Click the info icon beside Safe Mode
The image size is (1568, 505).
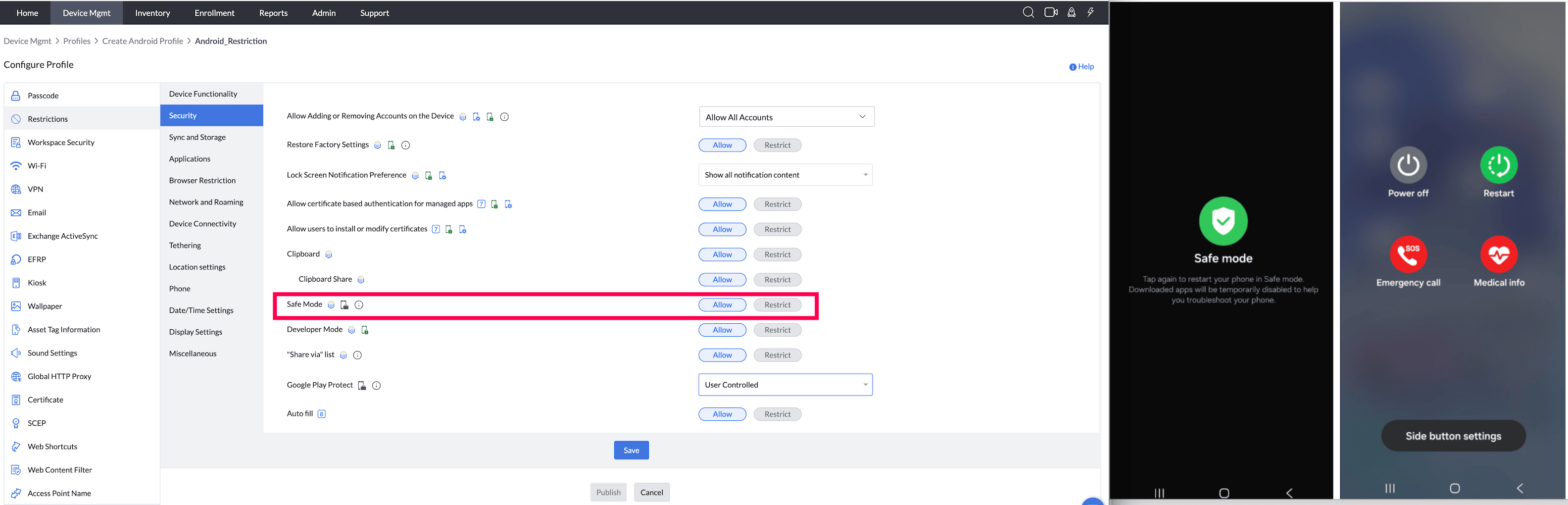click(x=359, y=304)
